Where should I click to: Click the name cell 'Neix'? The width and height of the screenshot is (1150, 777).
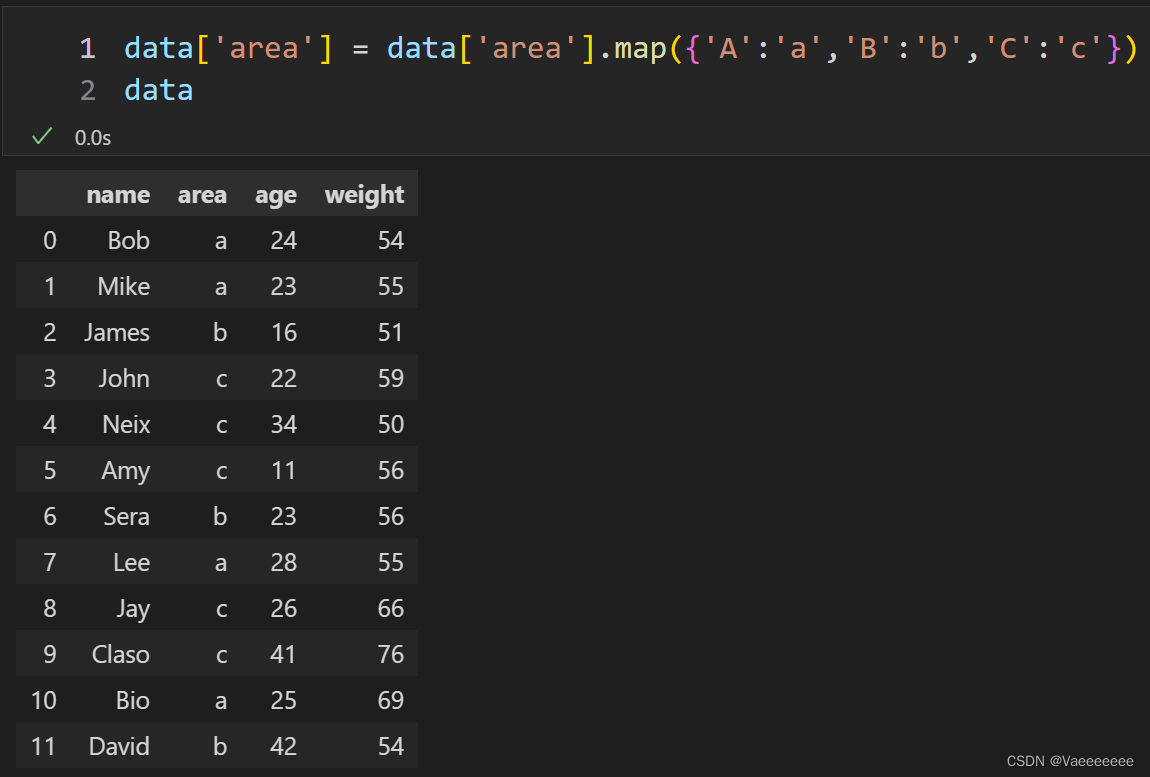(126, 424)
